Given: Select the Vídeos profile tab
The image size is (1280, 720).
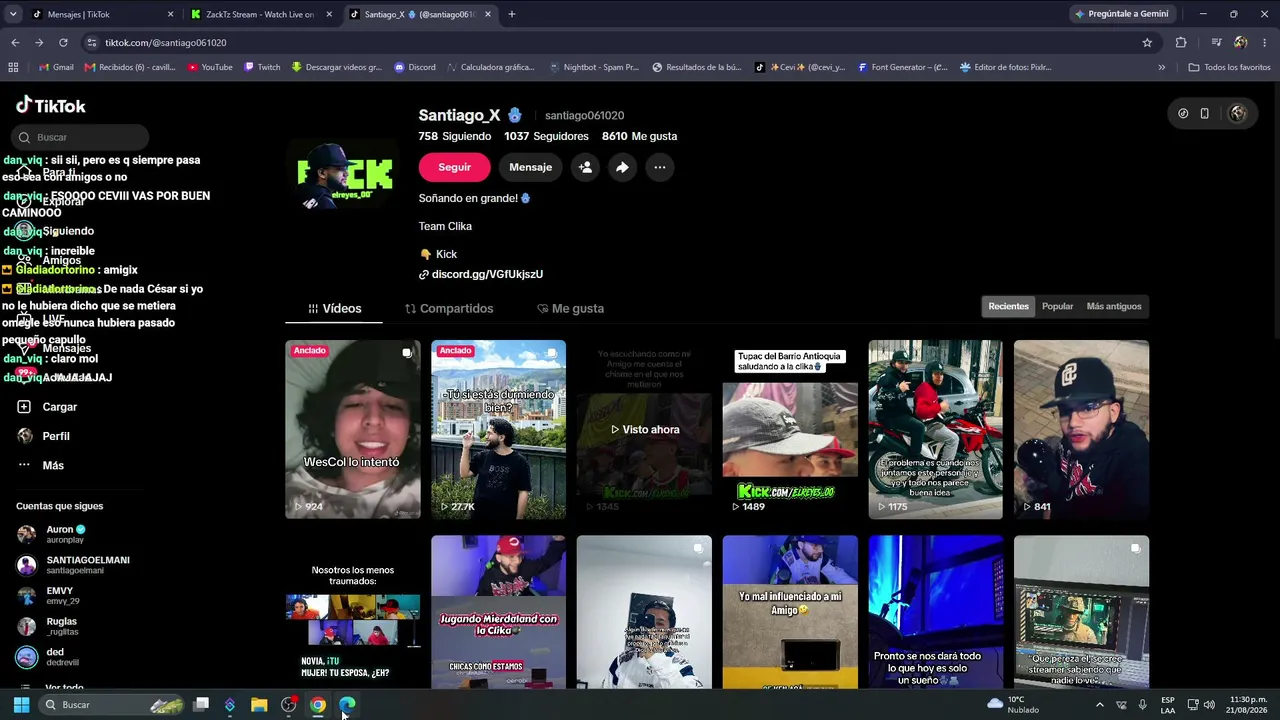Looking at the screenshot, I should tap(334, 309).
